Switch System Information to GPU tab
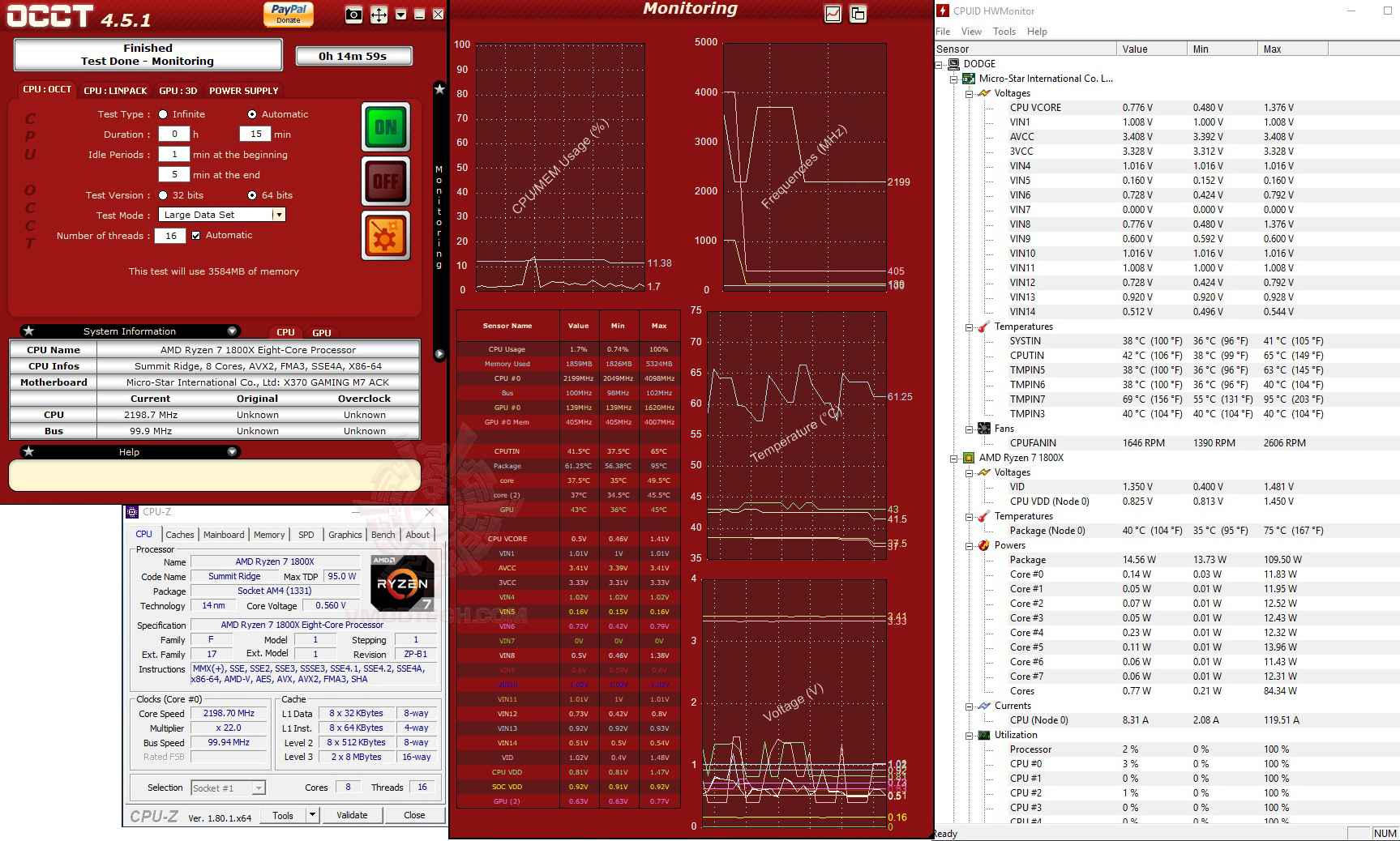 [321, 332]
